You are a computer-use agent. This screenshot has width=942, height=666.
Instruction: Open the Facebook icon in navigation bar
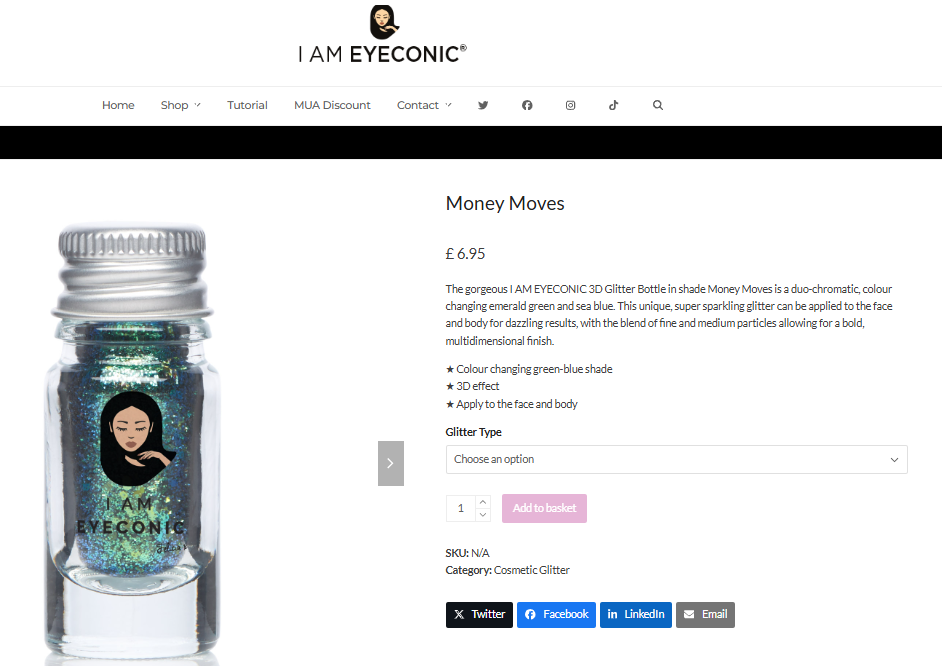[x=527, y=105]
